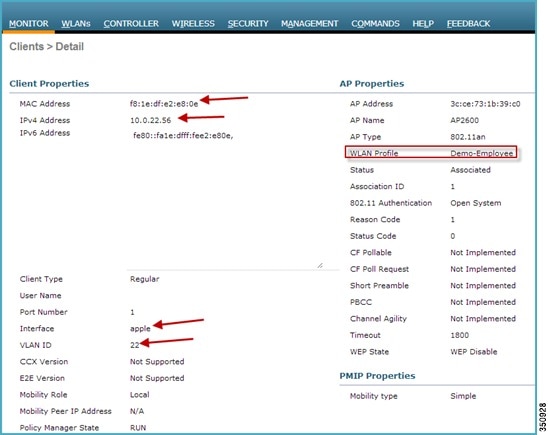
Task: Select the MANAGEMENT menu
Action: pyautogui.click(x=310, y=24)
